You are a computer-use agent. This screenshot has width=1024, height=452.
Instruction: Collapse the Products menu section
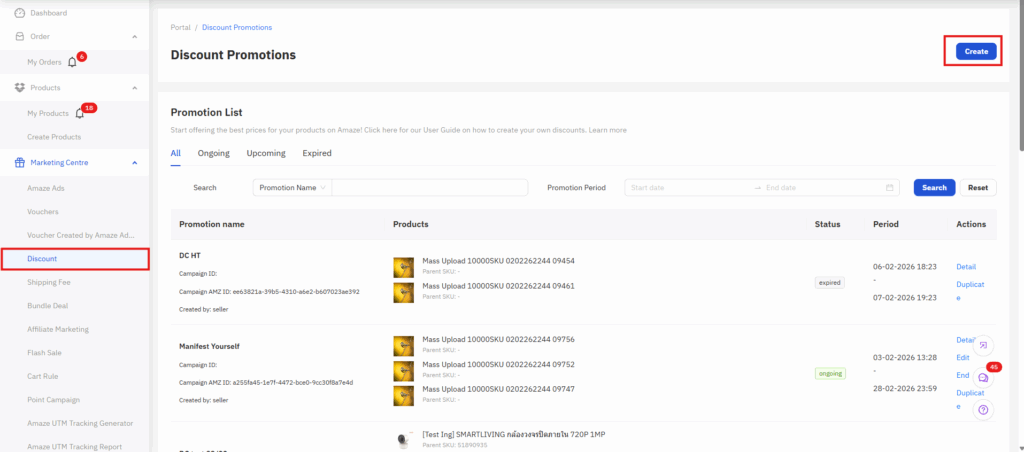(135, 88)
